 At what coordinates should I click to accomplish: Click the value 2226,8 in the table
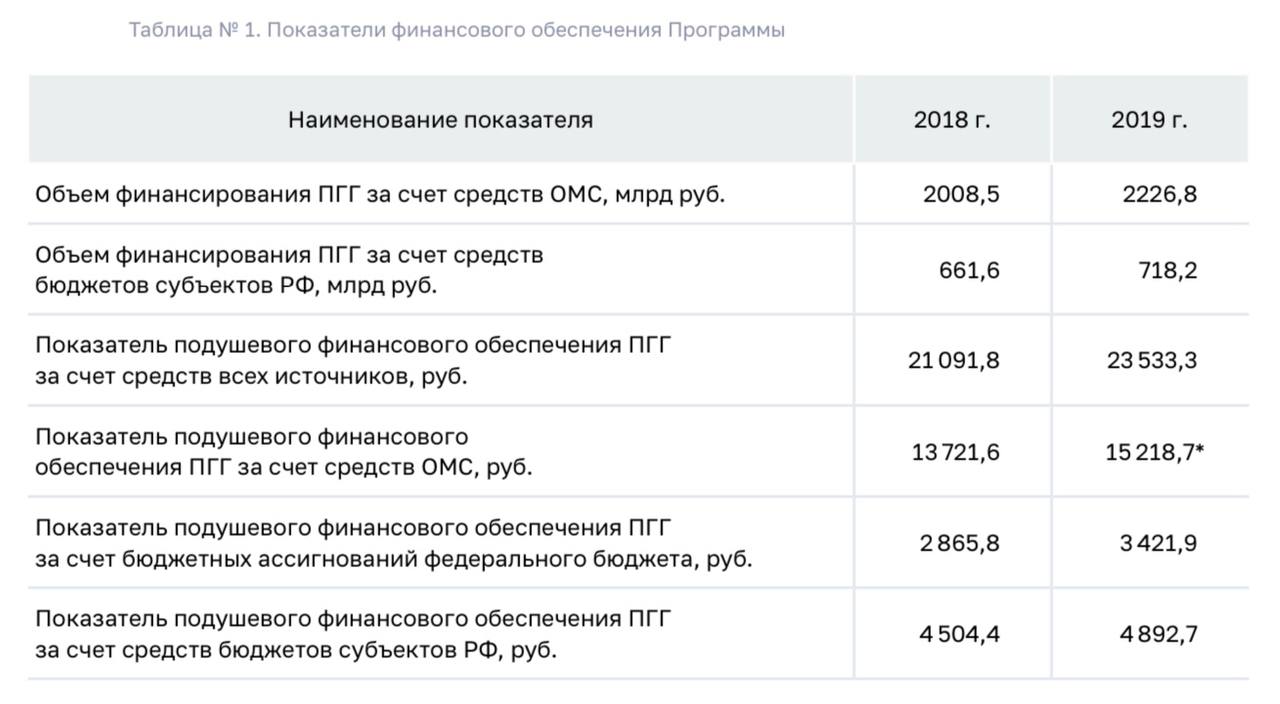pyautogui.click(x=1159, y=194)
